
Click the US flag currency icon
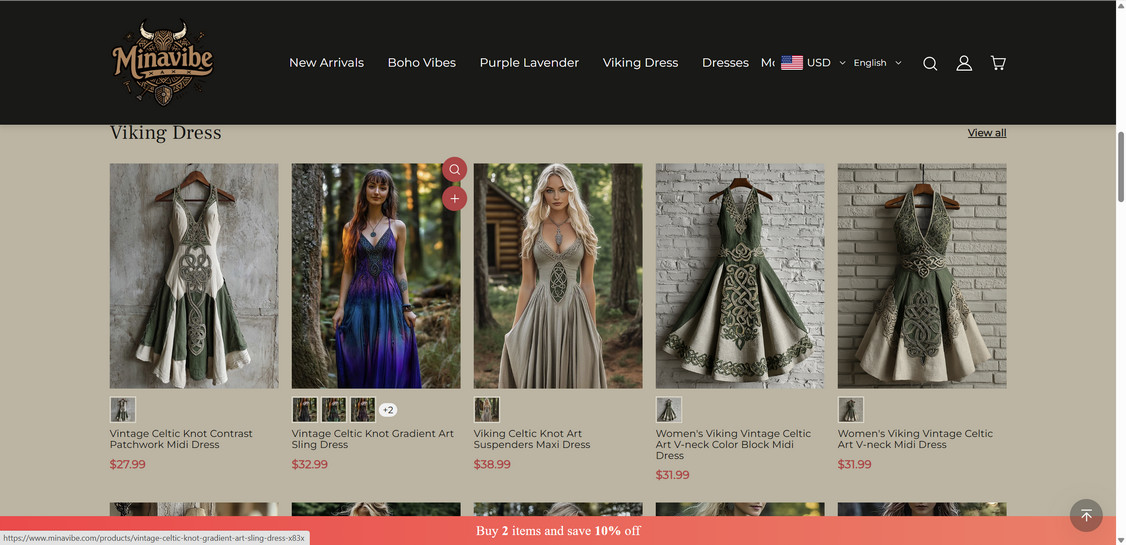click(x=792, y=62)
